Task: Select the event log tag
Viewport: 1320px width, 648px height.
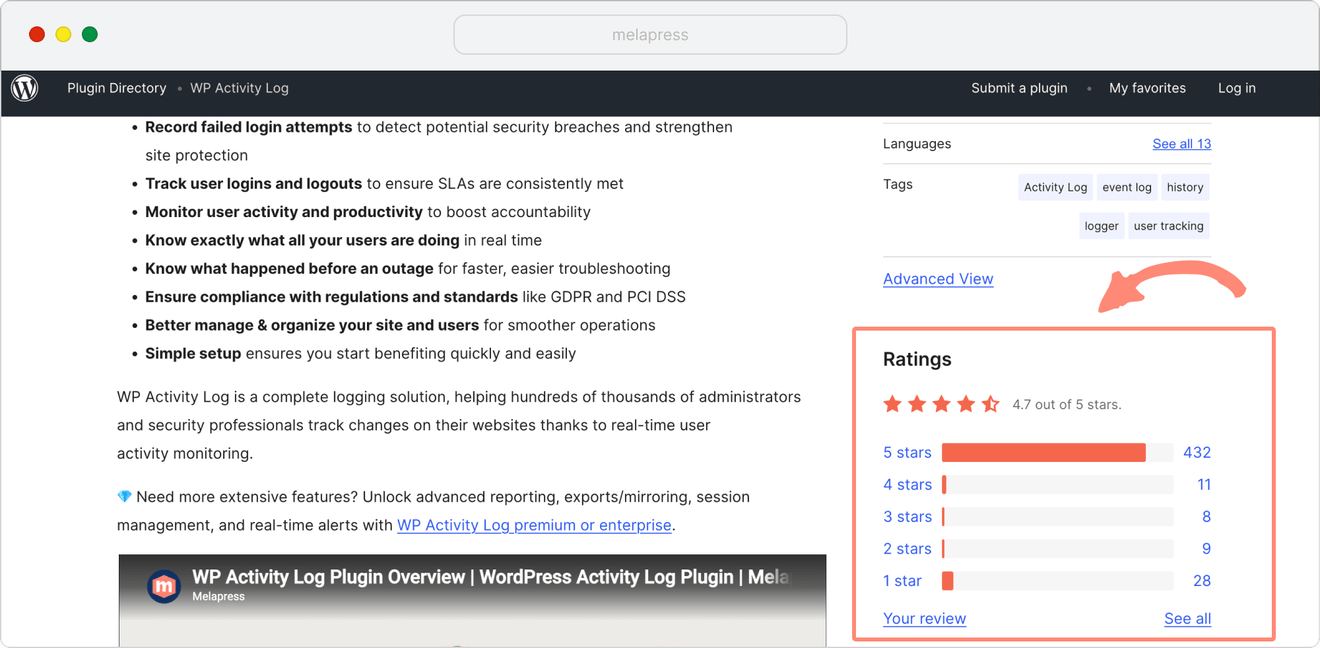Action: point(1127,187)
